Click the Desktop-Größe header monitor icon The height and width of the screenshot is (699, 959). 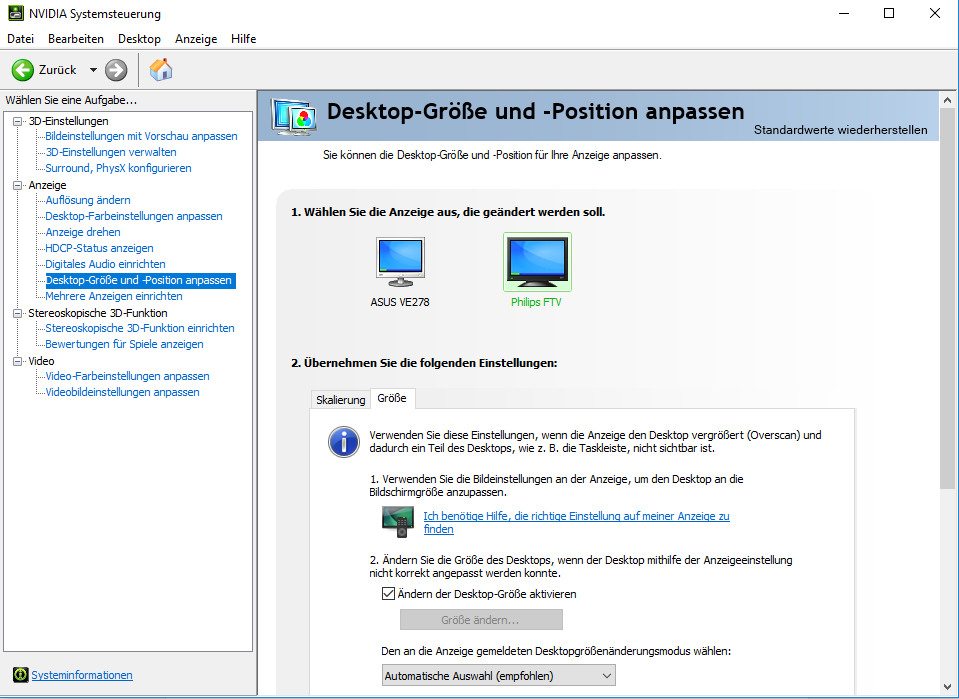[294, 116]
